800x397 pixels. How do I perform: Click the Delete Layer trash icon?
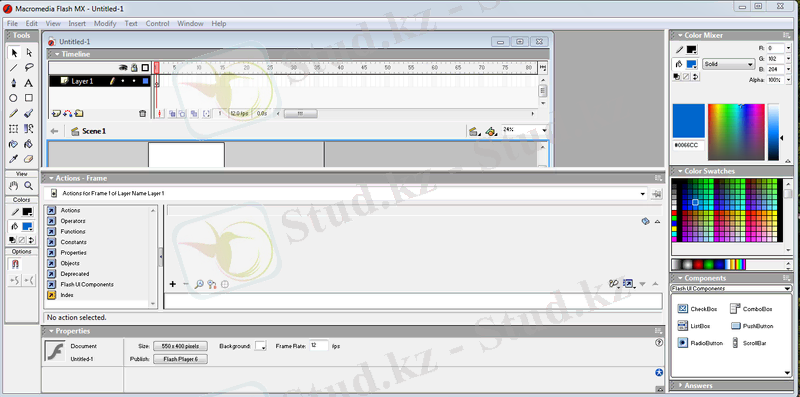(142, 113)
